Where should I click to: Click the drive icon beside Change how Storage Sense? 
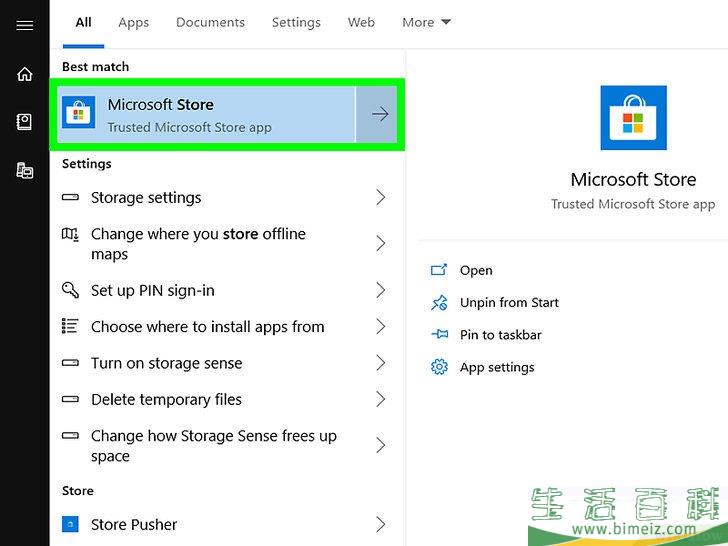click(x=70, y=436)
